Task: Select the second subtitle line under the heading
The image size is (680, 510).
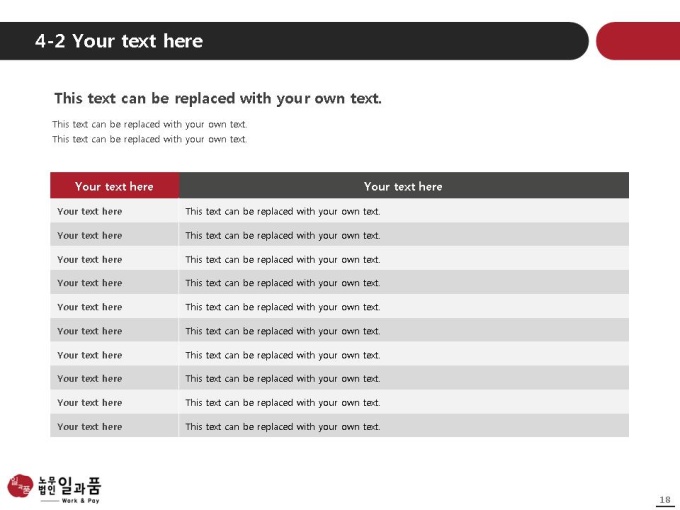Action: coord(150,139)
